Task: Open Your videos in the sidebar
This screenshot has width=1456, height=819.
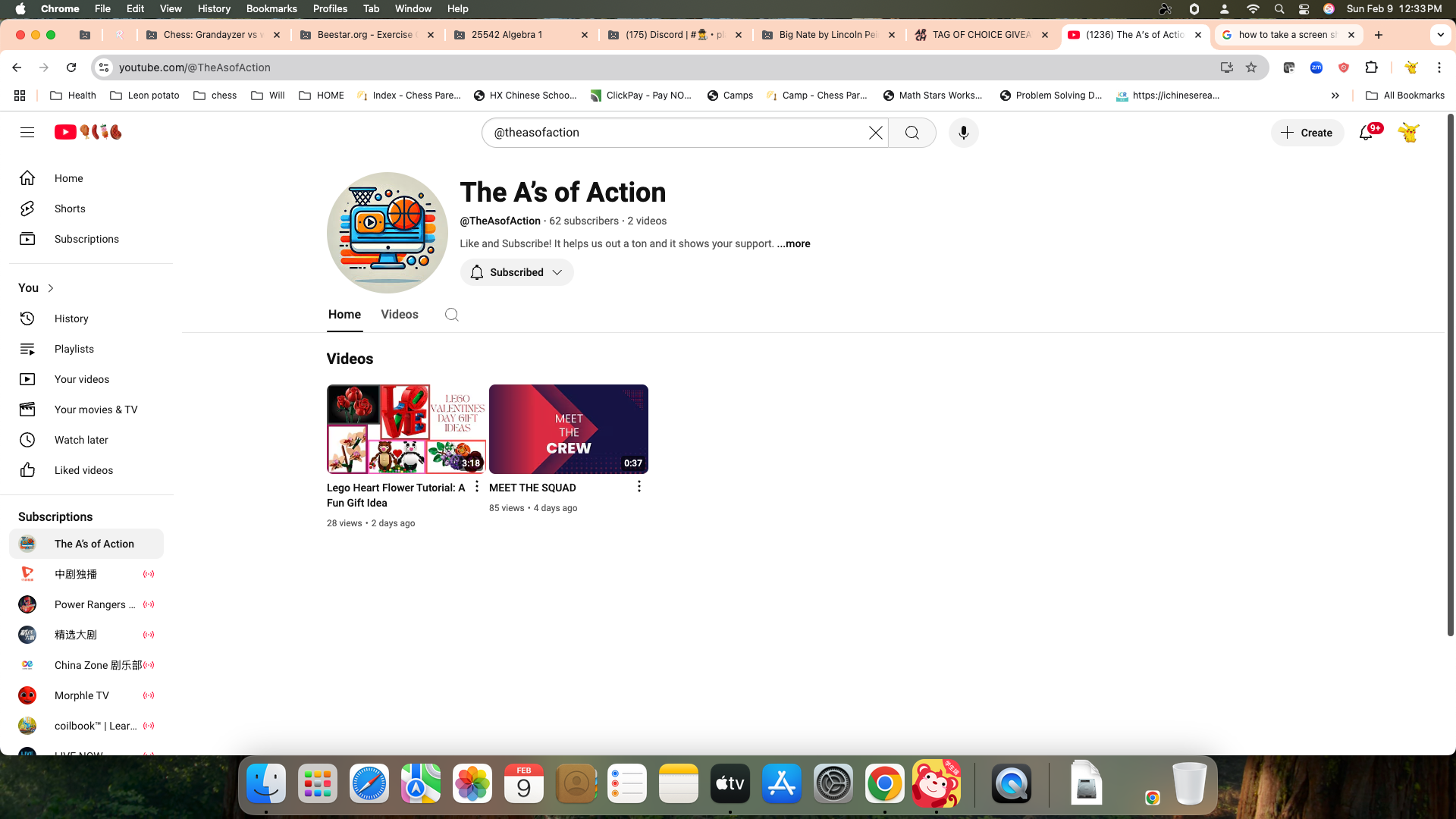Action: click(x=86, y=379)
